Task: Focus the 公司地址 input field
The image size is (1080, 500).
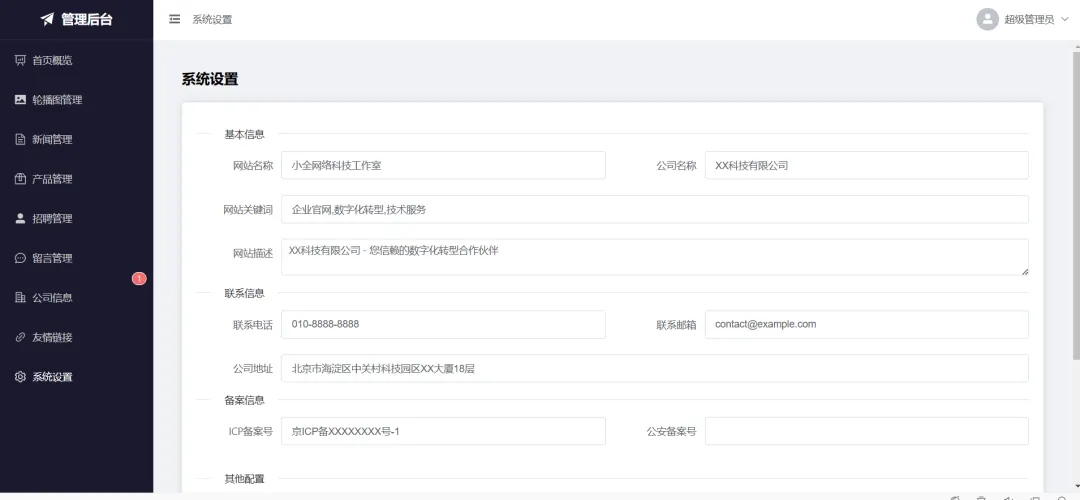Action: 655,368
